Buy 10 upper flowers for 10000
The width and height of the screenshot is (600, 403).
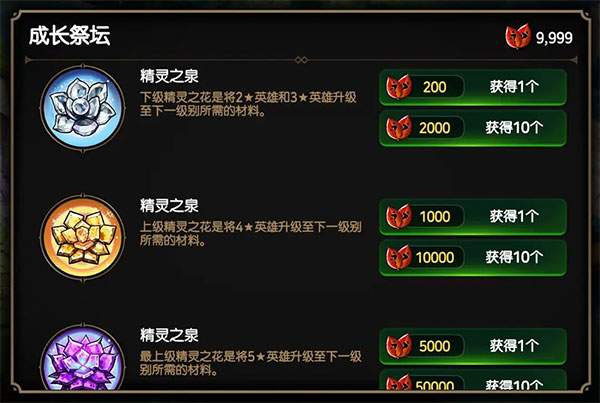[x=473, y=257]
